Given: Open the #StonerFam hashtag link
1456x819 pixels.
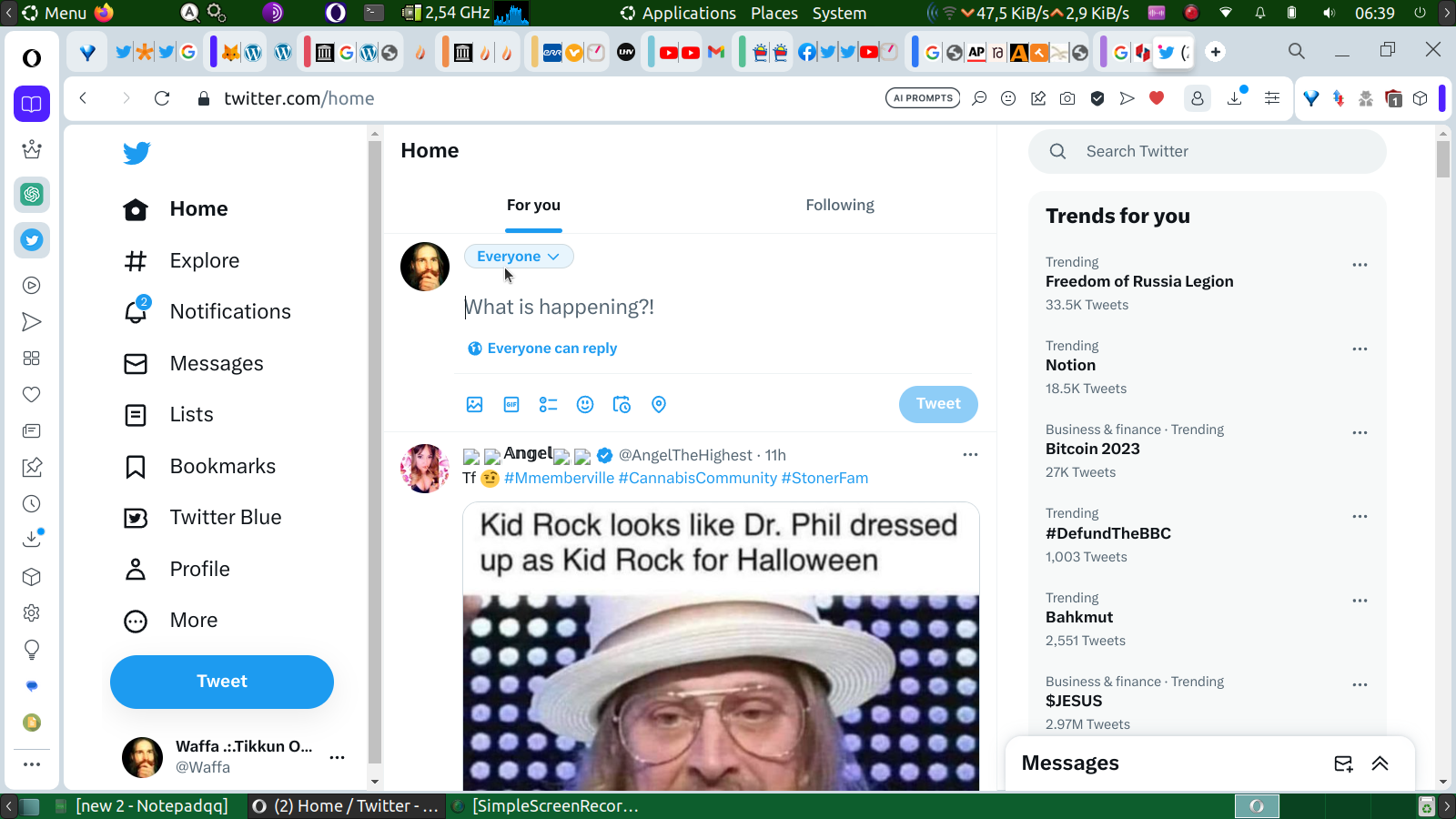Looking at the screenshot, I should (824, 478).
